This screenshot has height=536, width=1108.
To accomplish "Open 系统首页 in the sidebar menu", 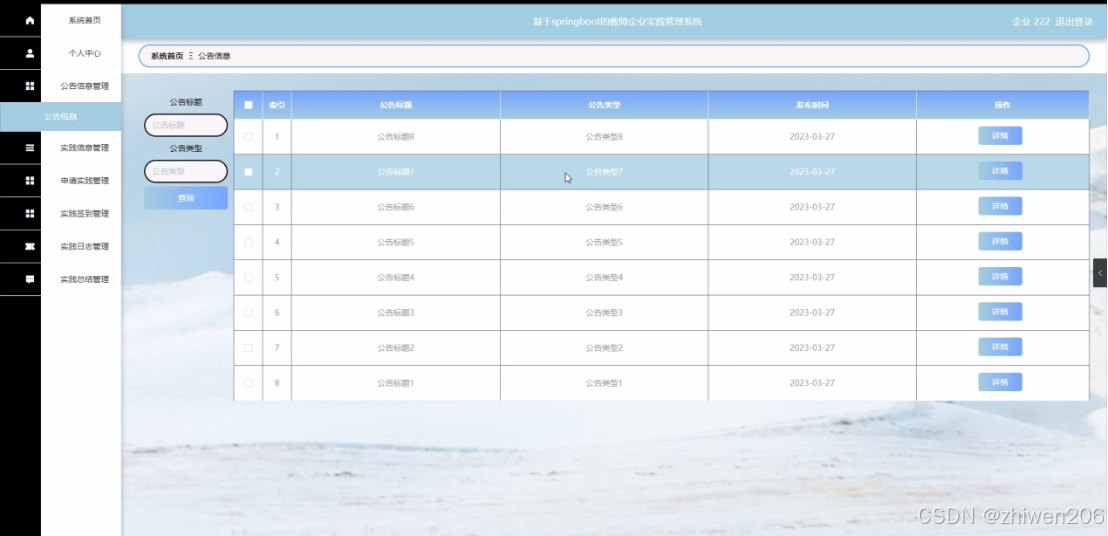I will [85, 20].
